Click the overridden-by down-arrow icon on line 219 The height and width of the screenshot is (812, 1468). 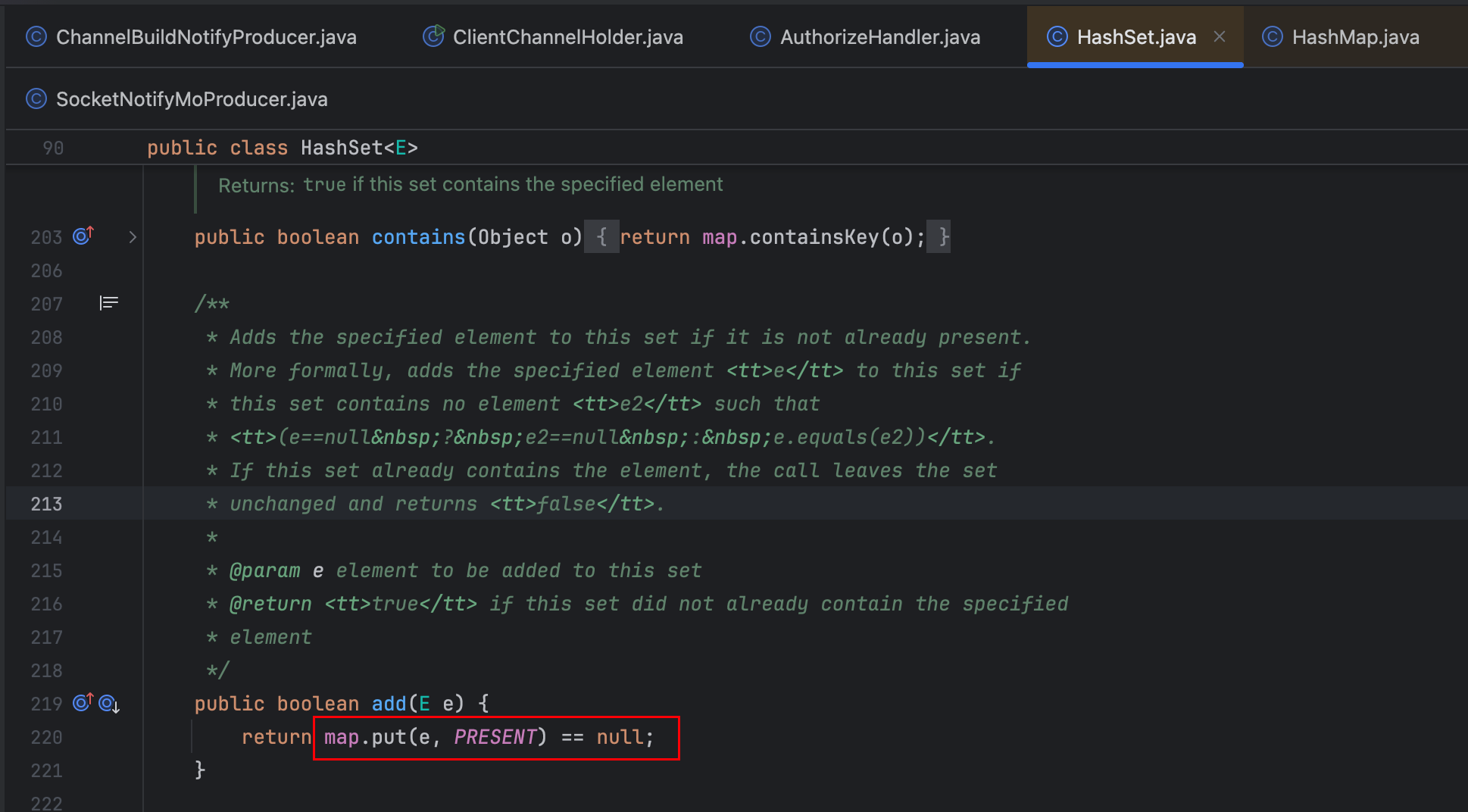coord(110,704)
